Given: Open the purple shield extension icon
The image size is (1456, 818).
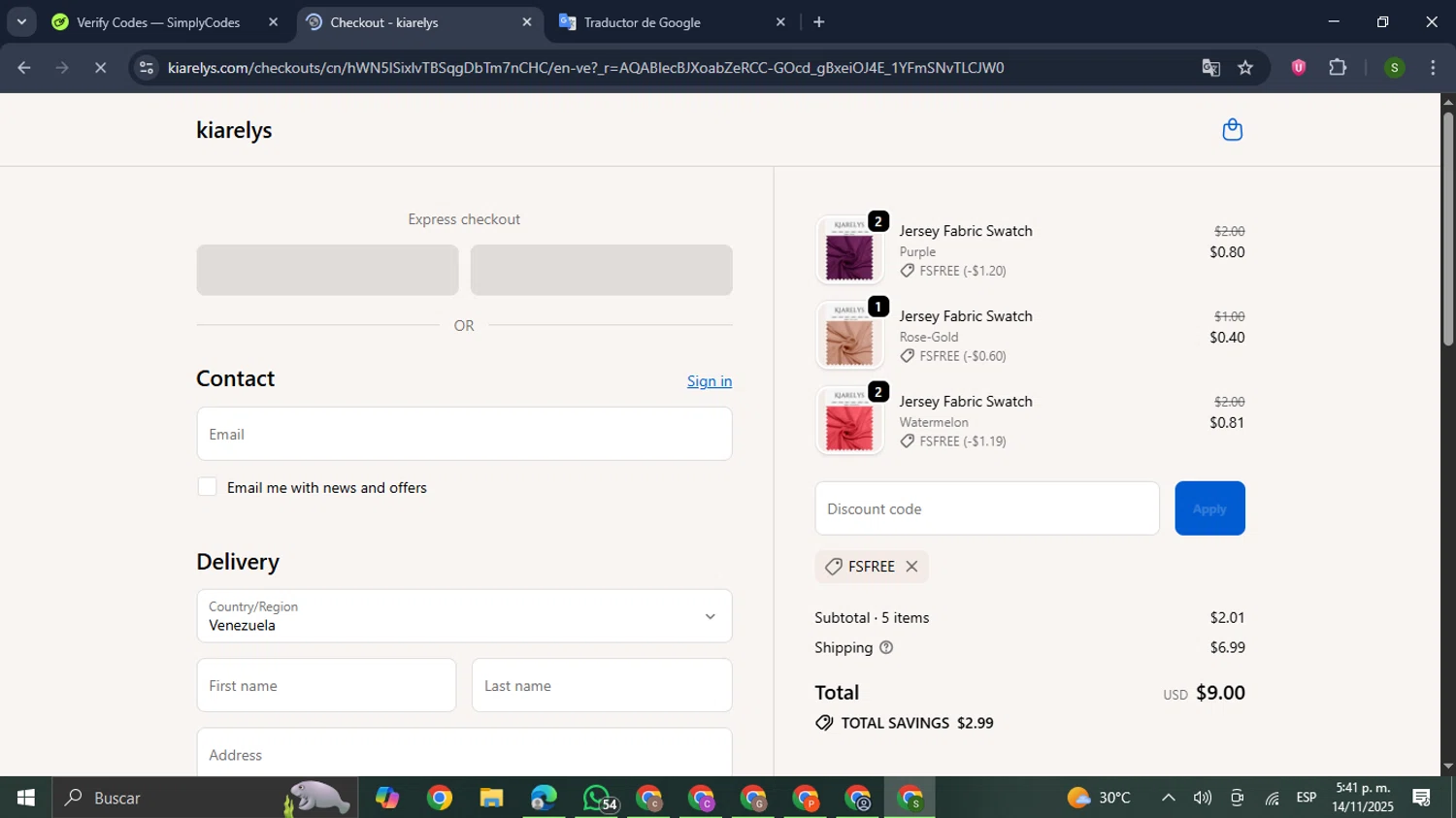Looking at the screenshot, I should click(1298, 68).
